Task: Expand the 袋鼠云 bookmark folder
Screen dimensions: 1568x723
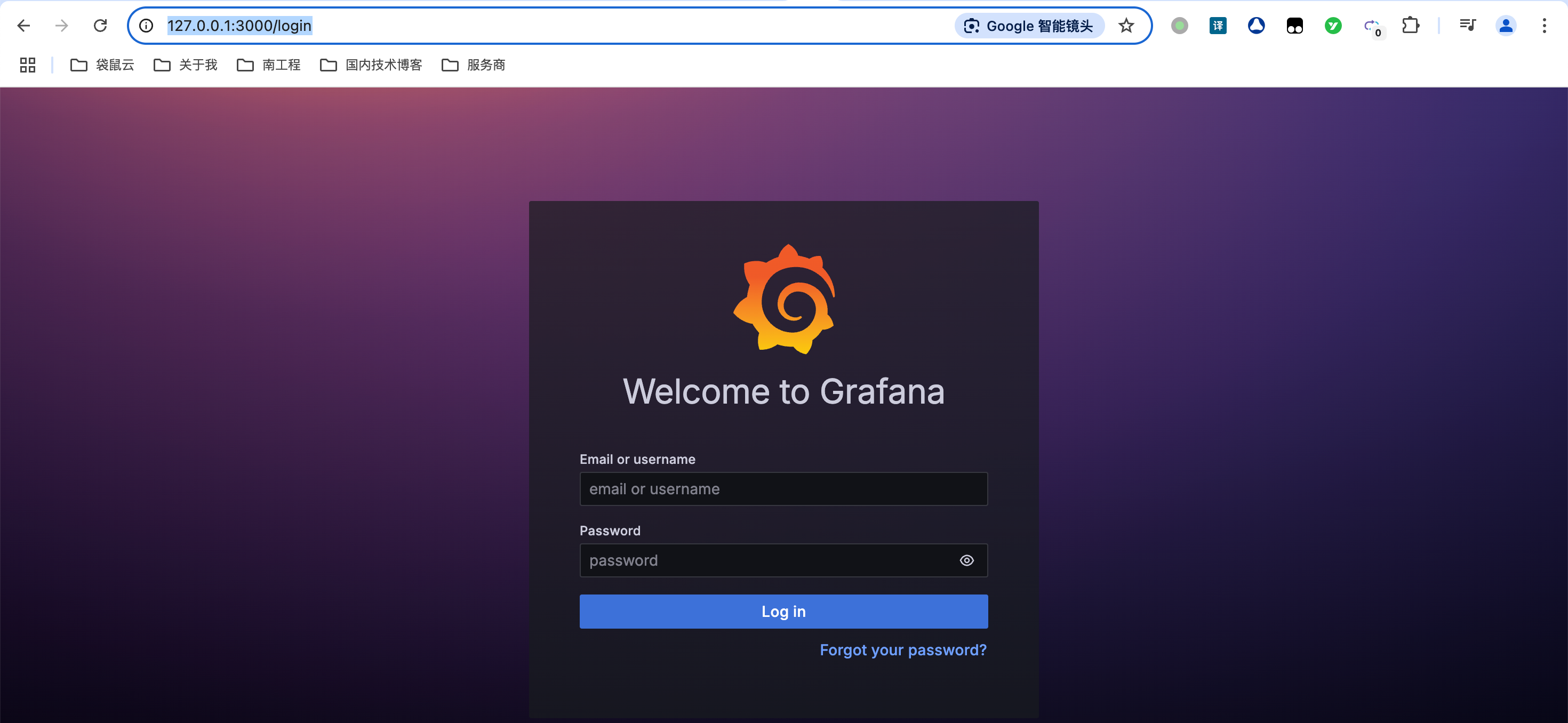Action: pos(102,65)
